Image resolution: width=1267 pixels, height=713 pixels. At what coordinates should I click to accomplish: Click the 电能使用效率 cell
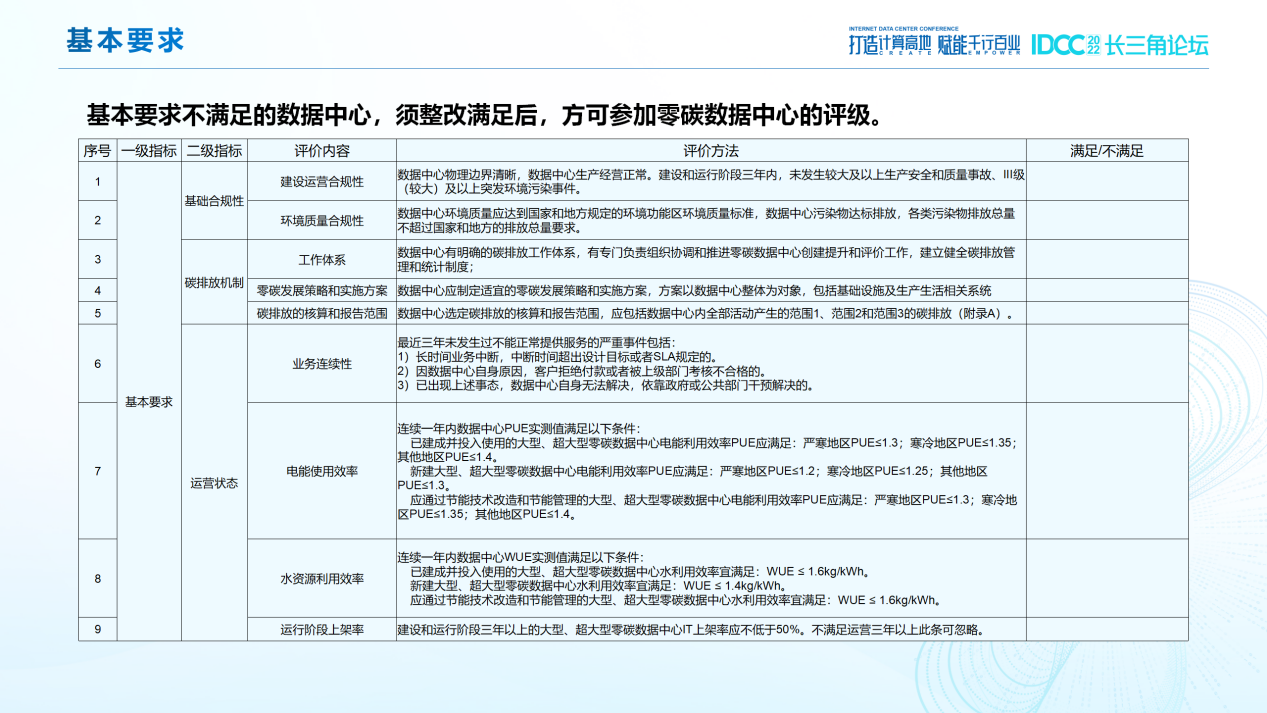coord(322,471)
